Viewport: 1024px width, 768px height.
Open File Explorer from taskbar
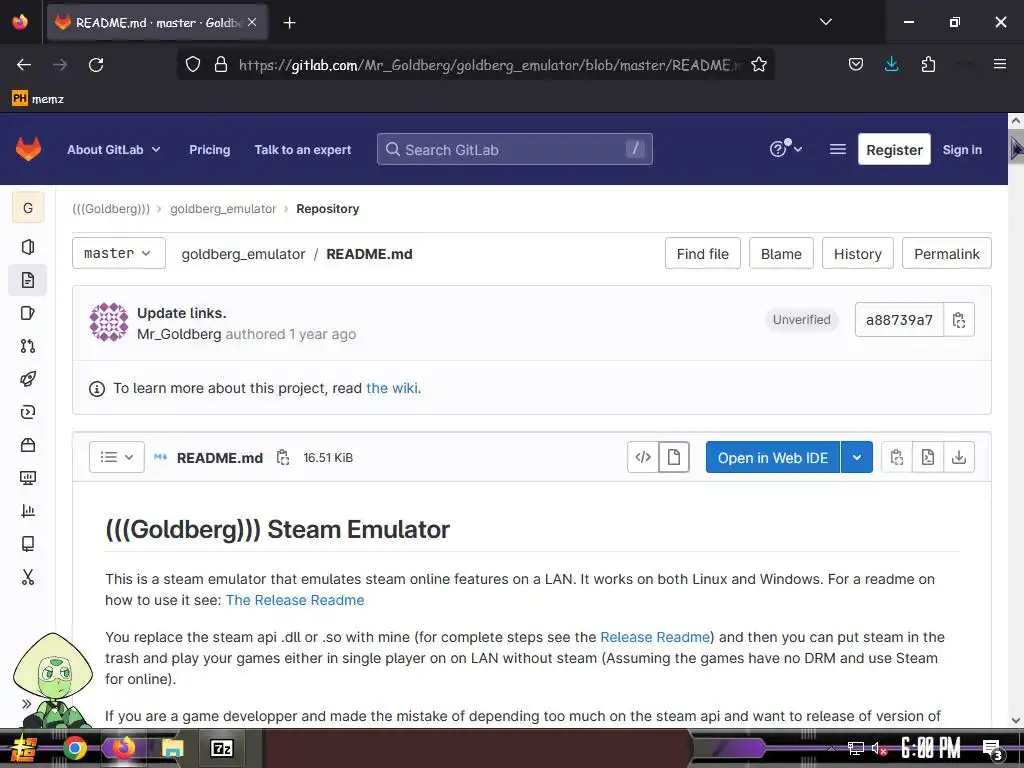[172, 748]
